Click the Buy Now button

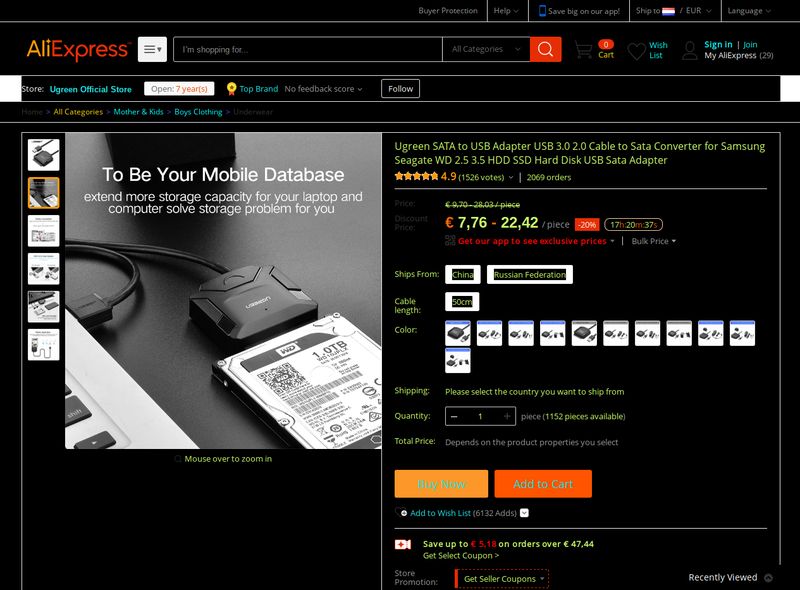(441, 484)
